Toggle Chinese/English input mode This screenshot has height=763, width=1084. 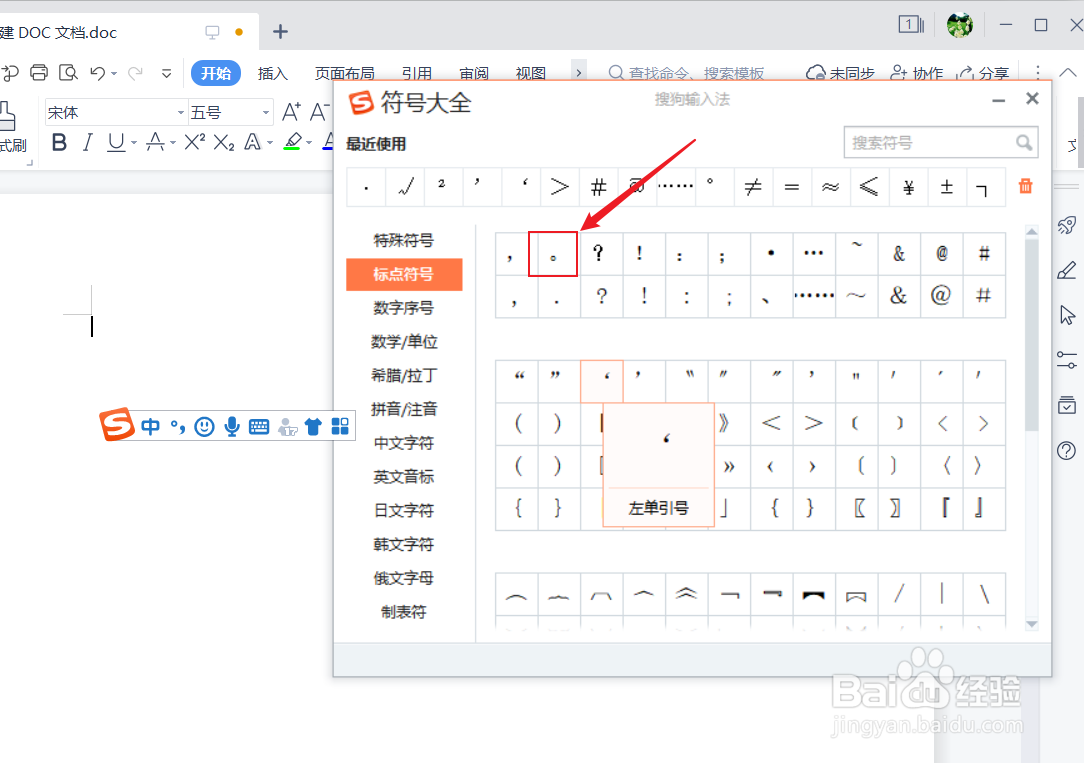pos(150,426)
